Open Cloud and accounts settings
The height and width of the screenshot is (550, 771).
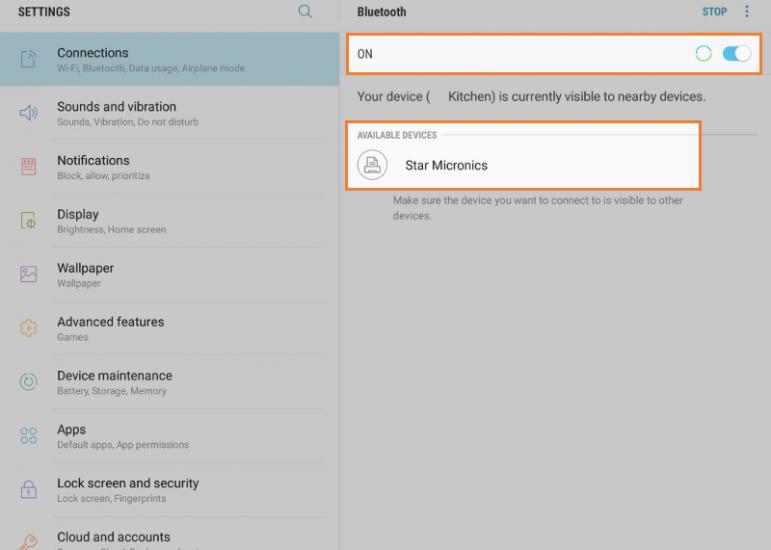[113, 538]
